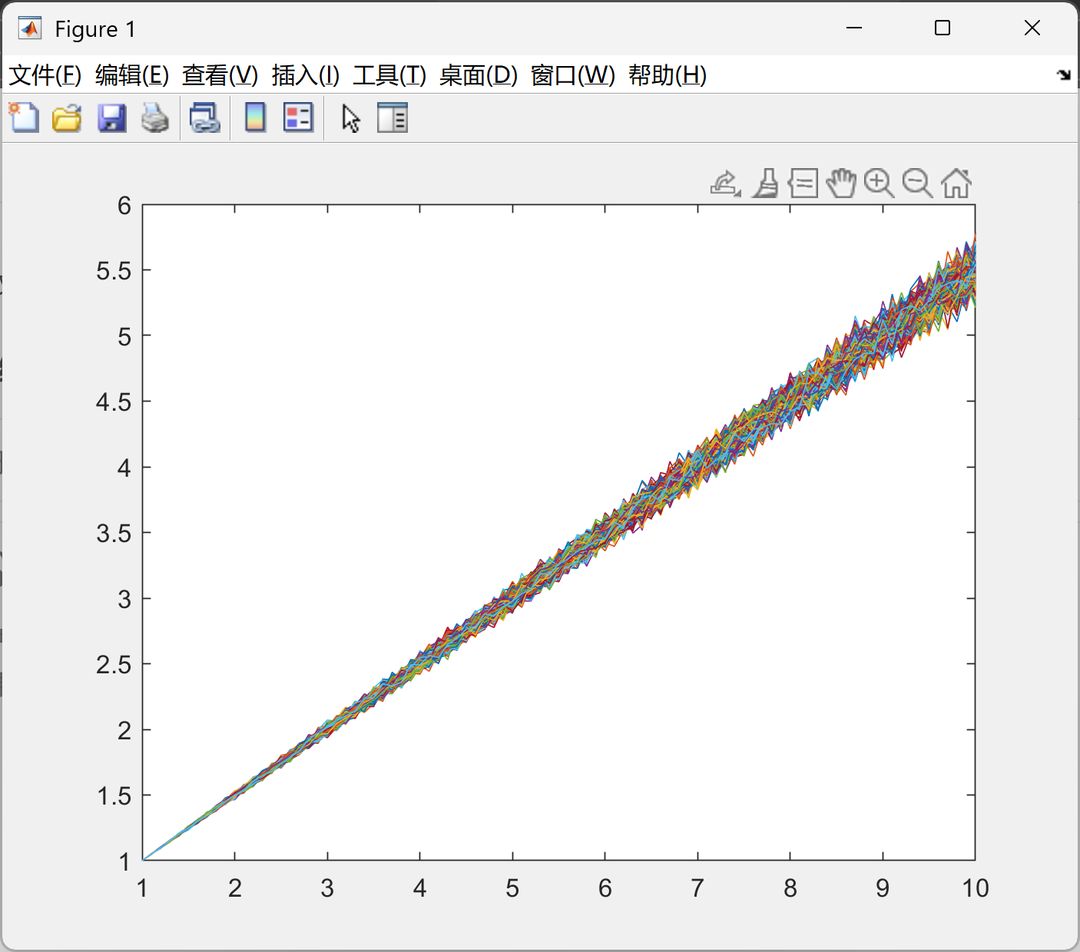The image size is (1080, 952).
Task: Insert Colorbar from the toolbar
Action: [256, 118]
